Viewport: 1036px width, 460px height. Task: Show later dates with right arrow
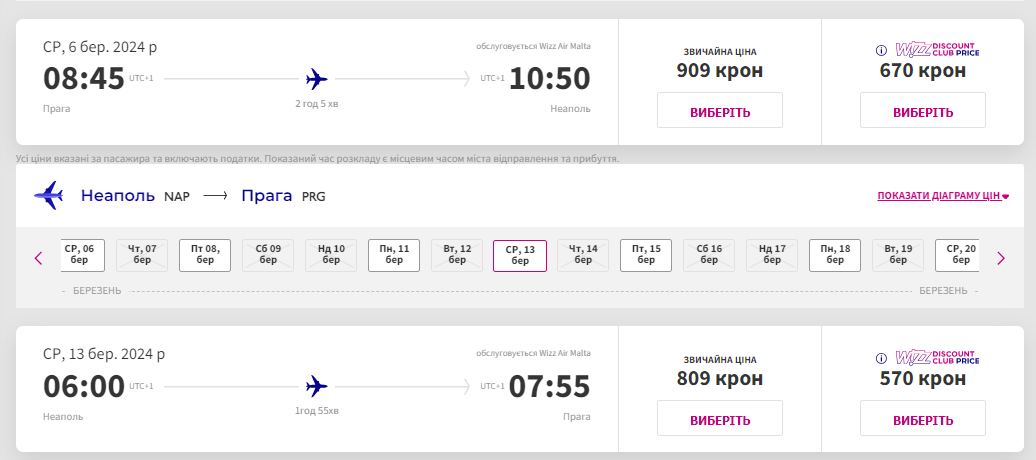pos(1000,258)
